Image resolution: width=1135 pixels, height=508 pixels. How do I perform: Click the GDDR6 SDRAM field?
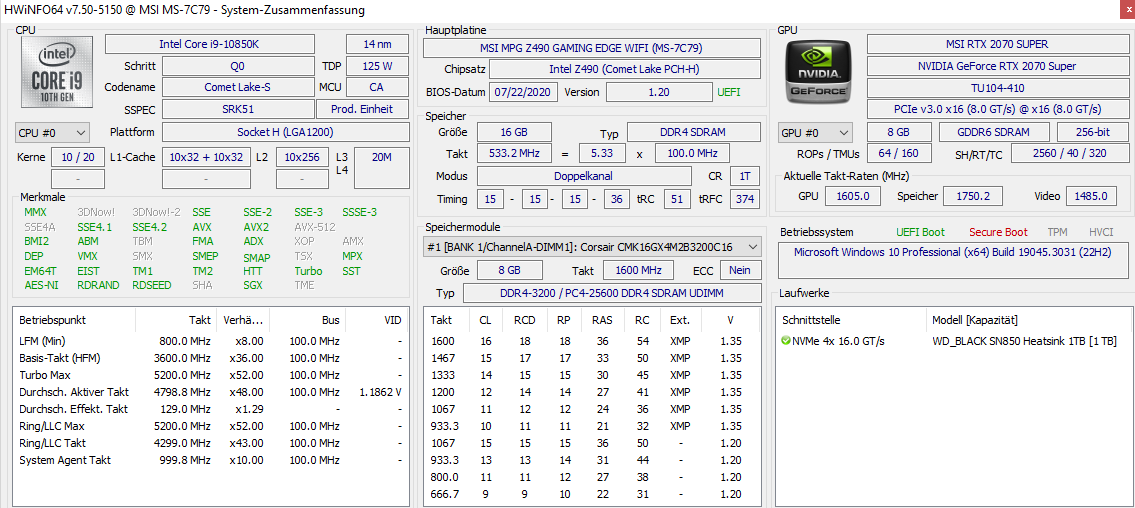coord(995,132)
